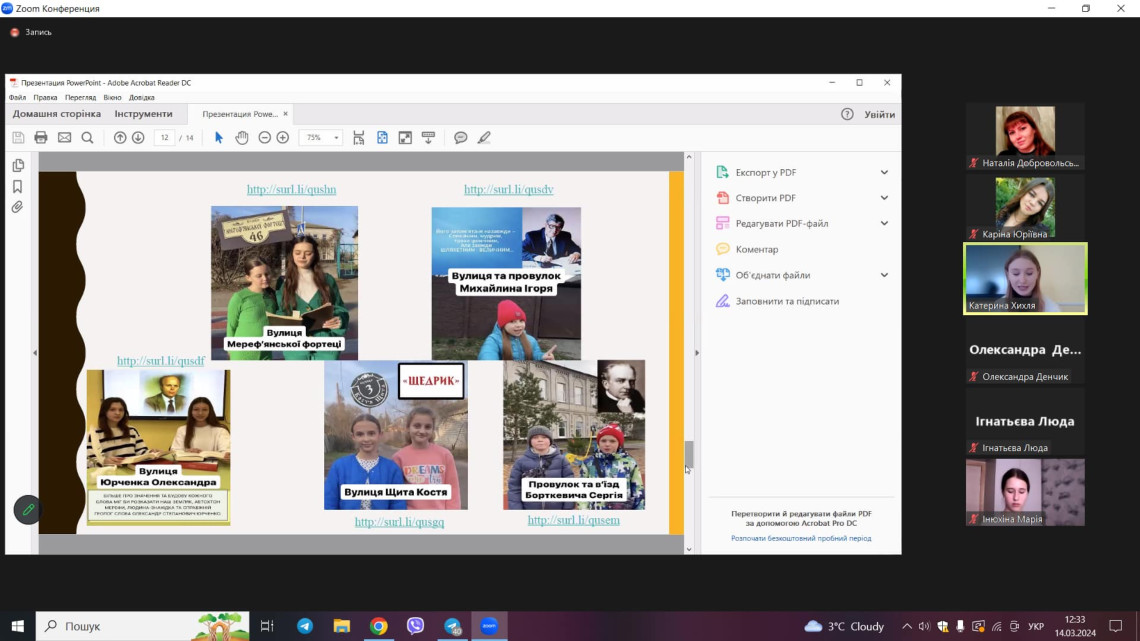The image size is (1140, 641).
Task: Expand the Об'єднати файли section
Action: tap(883, 275)
